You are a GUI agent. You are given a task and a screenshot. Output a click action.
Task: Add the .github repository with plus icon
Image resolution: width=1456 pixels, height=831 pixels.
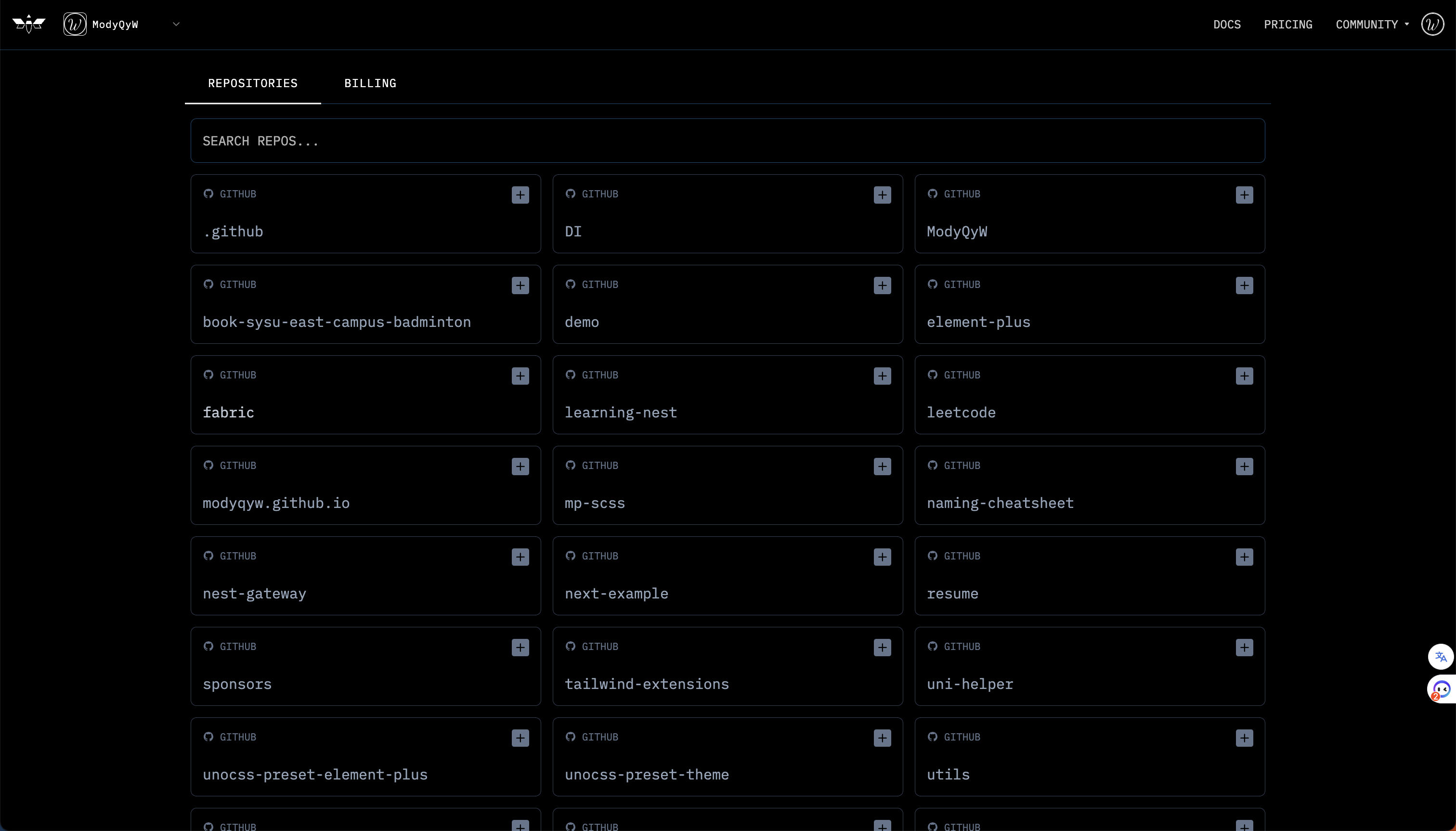point(520,195)
